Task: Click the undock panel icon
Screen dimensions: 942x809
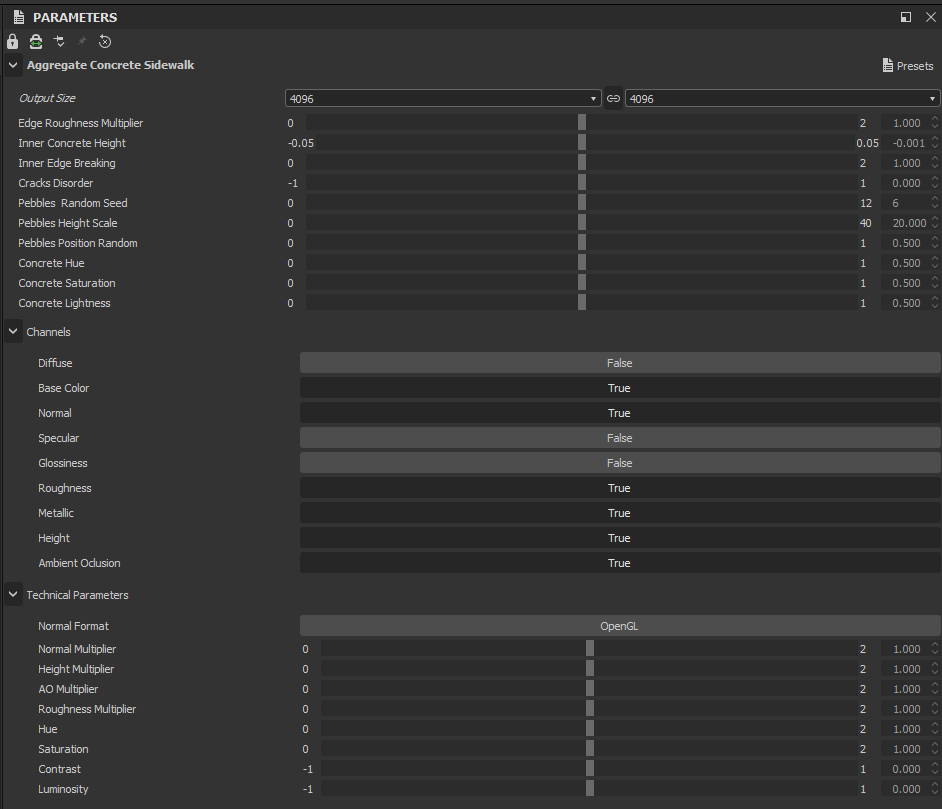Action: click(x=906, y=17)
